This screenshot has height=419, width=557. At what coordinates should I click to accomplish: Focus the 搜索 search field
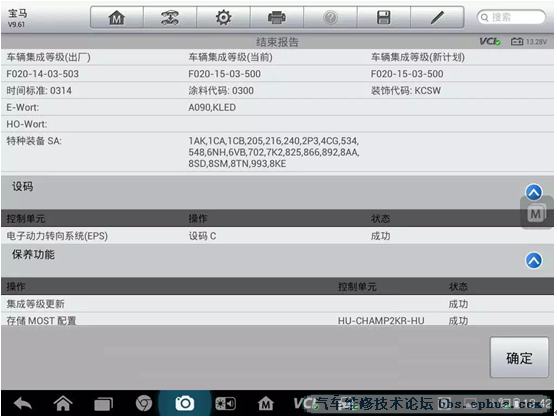click(x=511, y=17)
